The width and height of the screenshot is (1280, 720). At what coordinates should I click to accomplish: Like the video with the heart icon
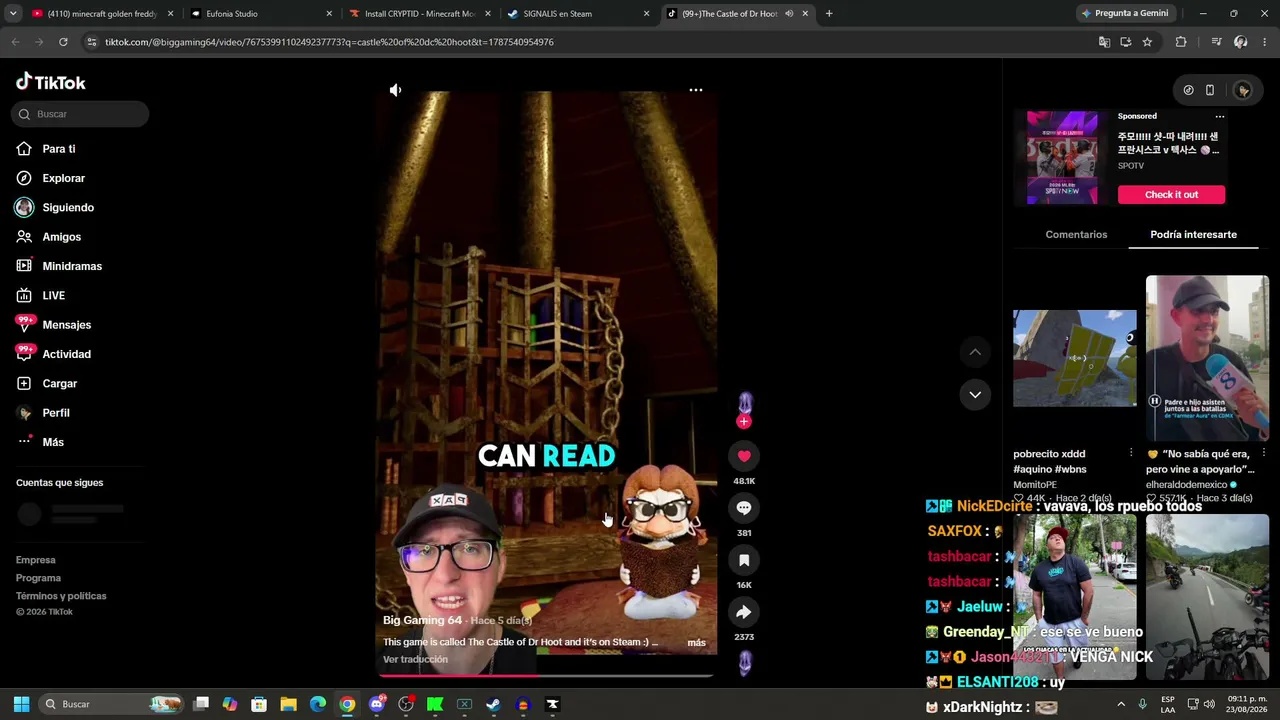[x=744, y=456]
